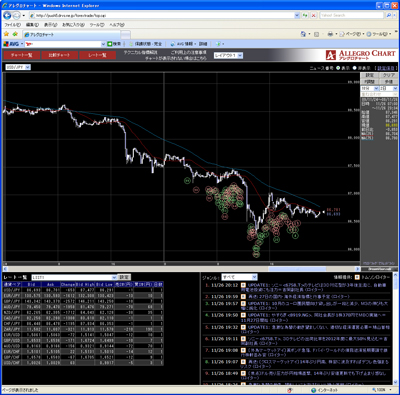Click the icon beside the 11/26 19:50 news item
400x395 pixels.
(x=243, y=315)
